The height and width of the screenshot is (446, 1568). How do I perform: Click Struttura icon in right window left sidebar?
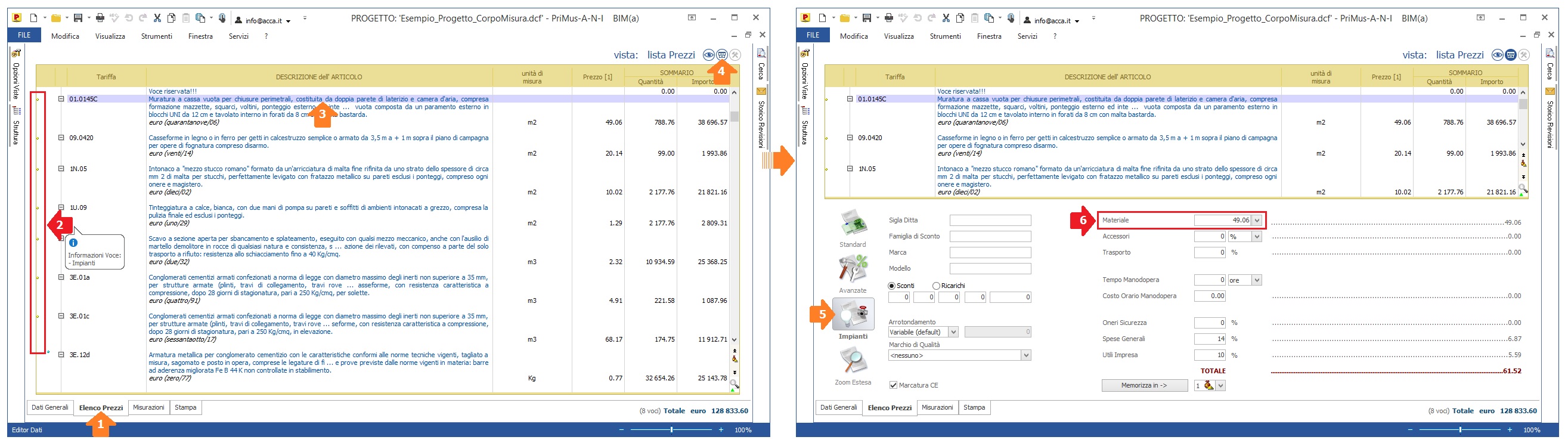(805, 111)
